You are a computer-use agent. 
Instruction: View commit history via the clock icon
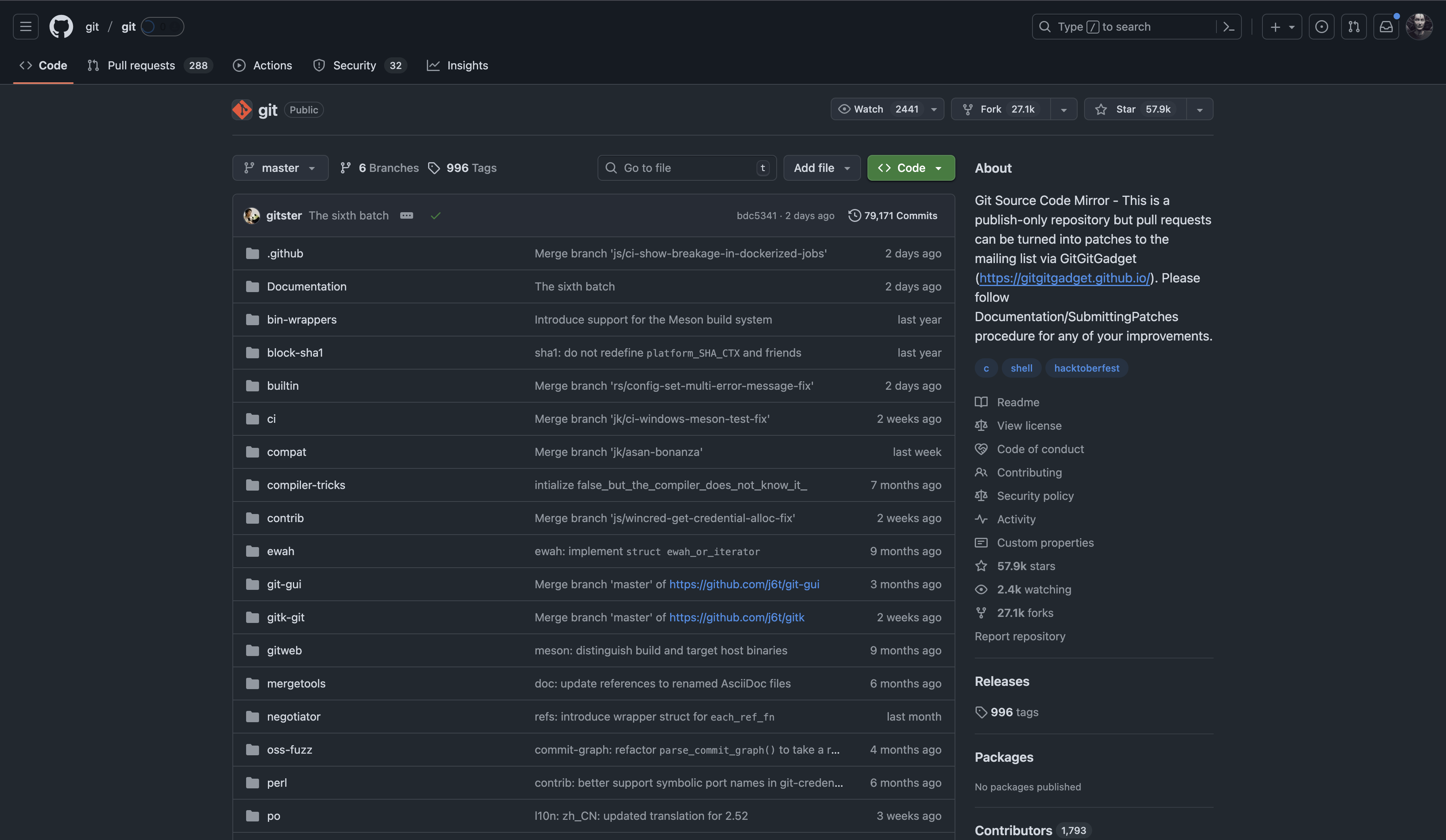[855, 216]
